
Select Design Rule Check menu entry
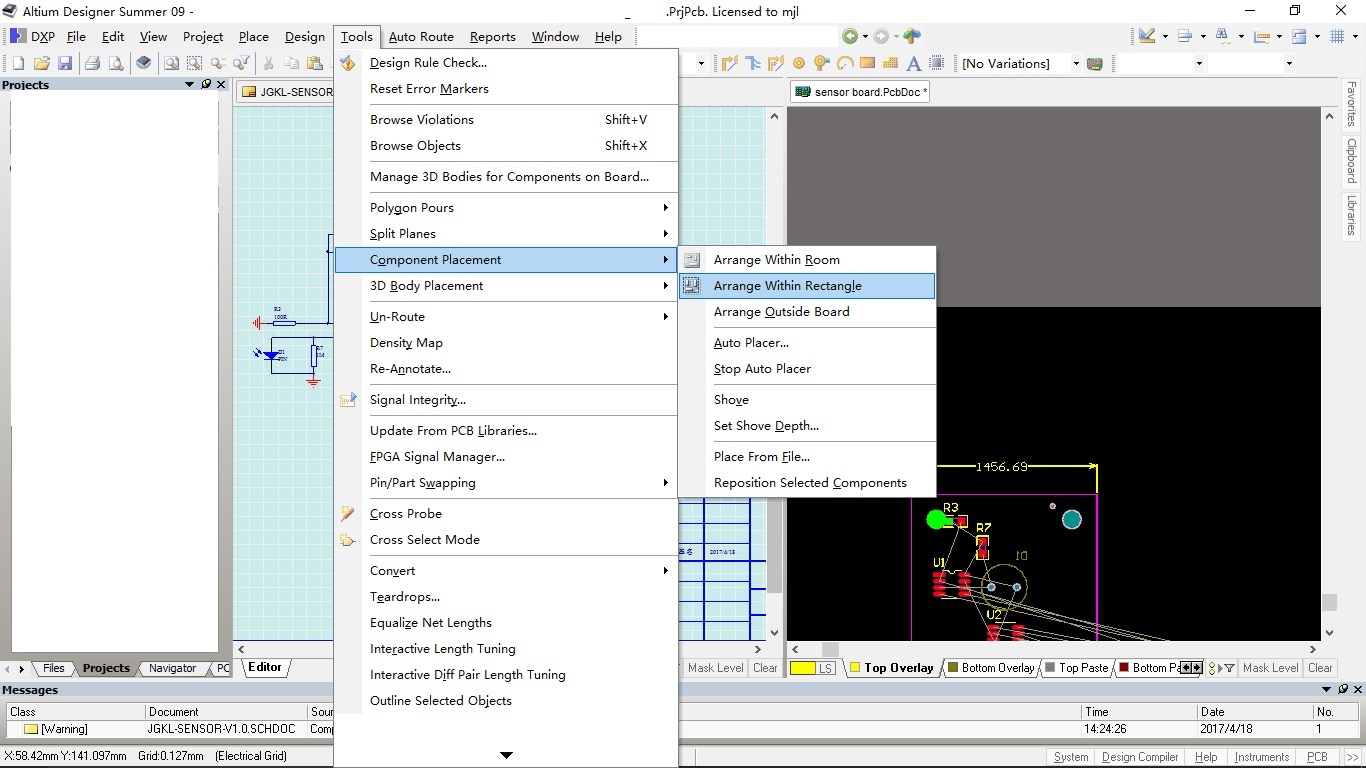(x=507, y=63)
